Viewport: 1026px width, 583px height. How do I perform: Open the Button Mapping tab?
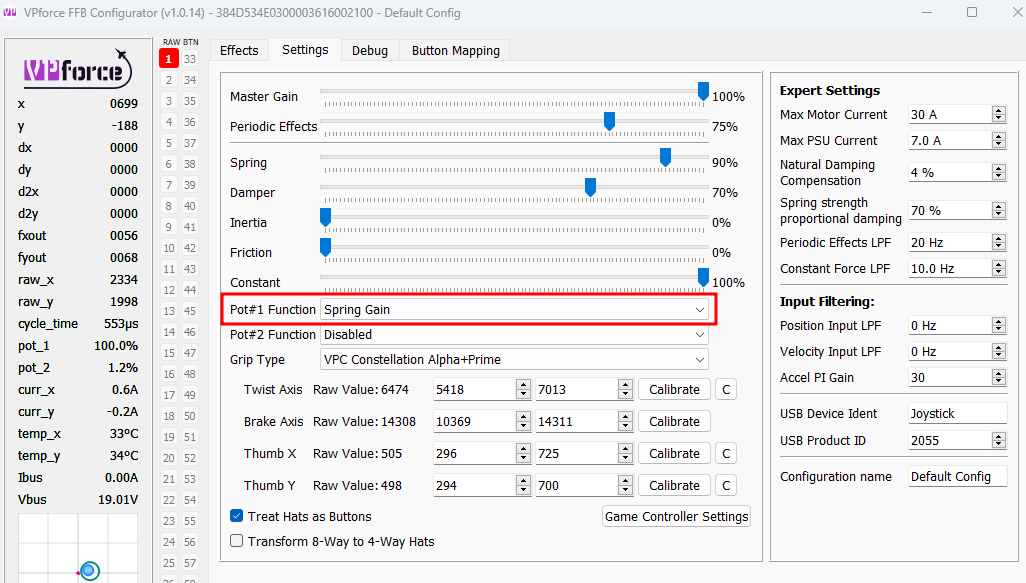point(455,50)
